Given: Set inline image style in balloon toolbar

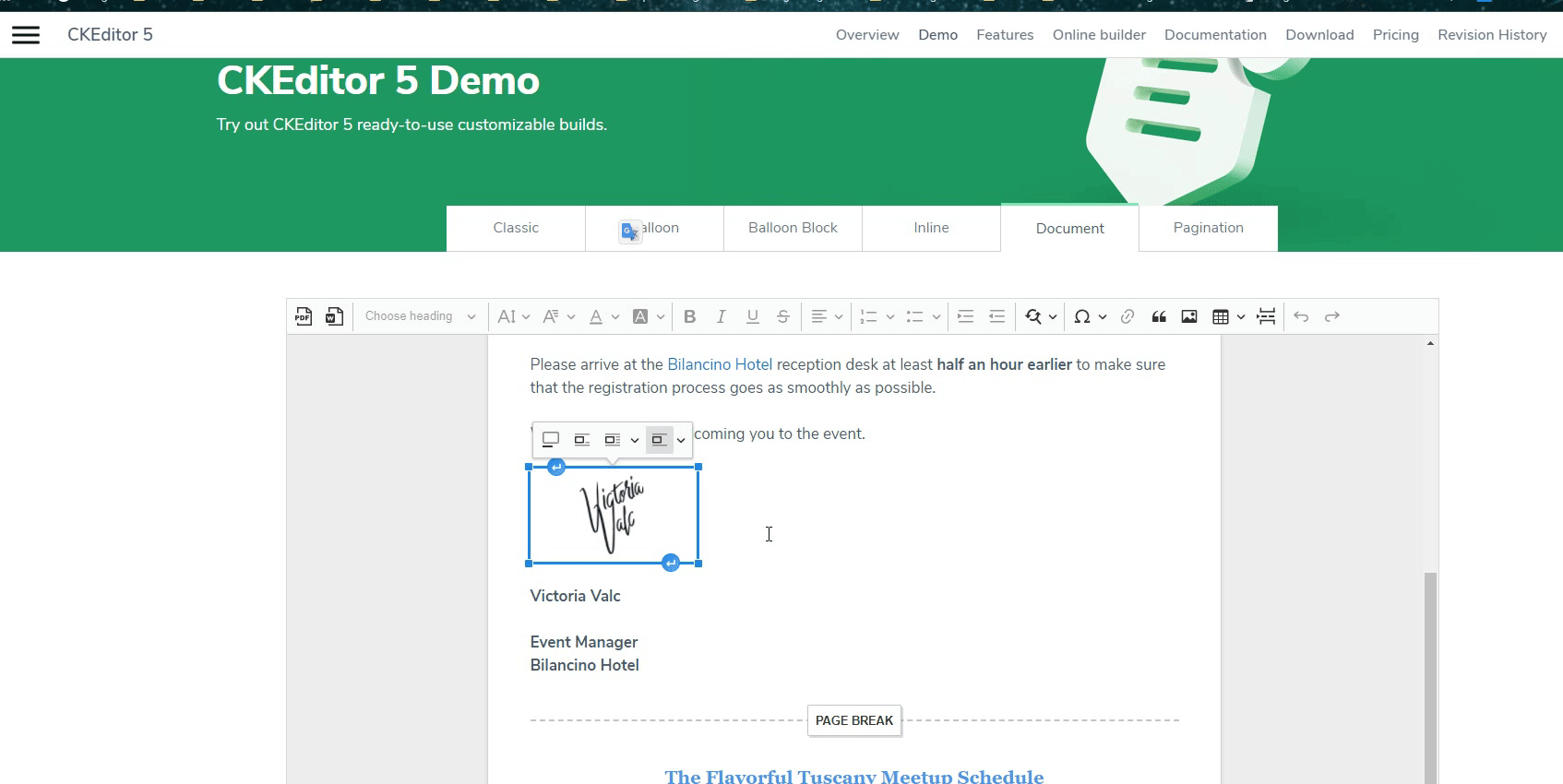Looking at the screenshot, I should [x=582, y=440].
